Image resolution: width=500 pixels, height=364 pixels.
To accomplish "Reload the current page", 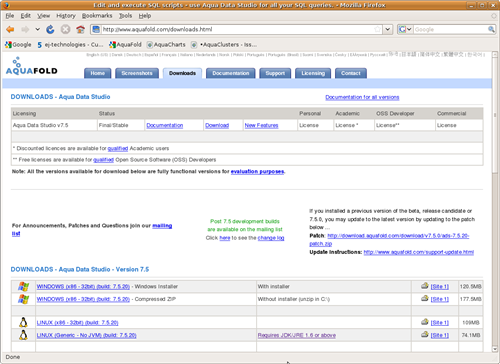I will tap(50, 29).
